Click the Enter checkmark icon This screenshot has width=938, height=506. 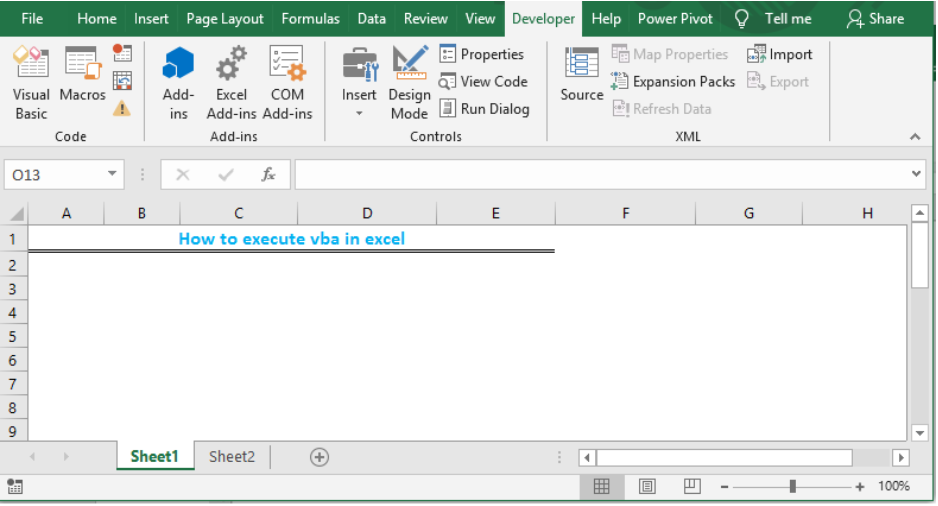tap(226, 175)
